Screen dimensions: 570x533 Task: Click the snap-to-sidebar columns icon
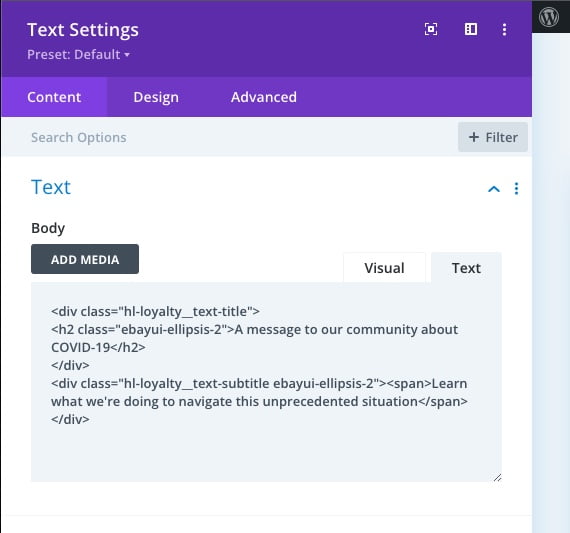click(471, 29)
